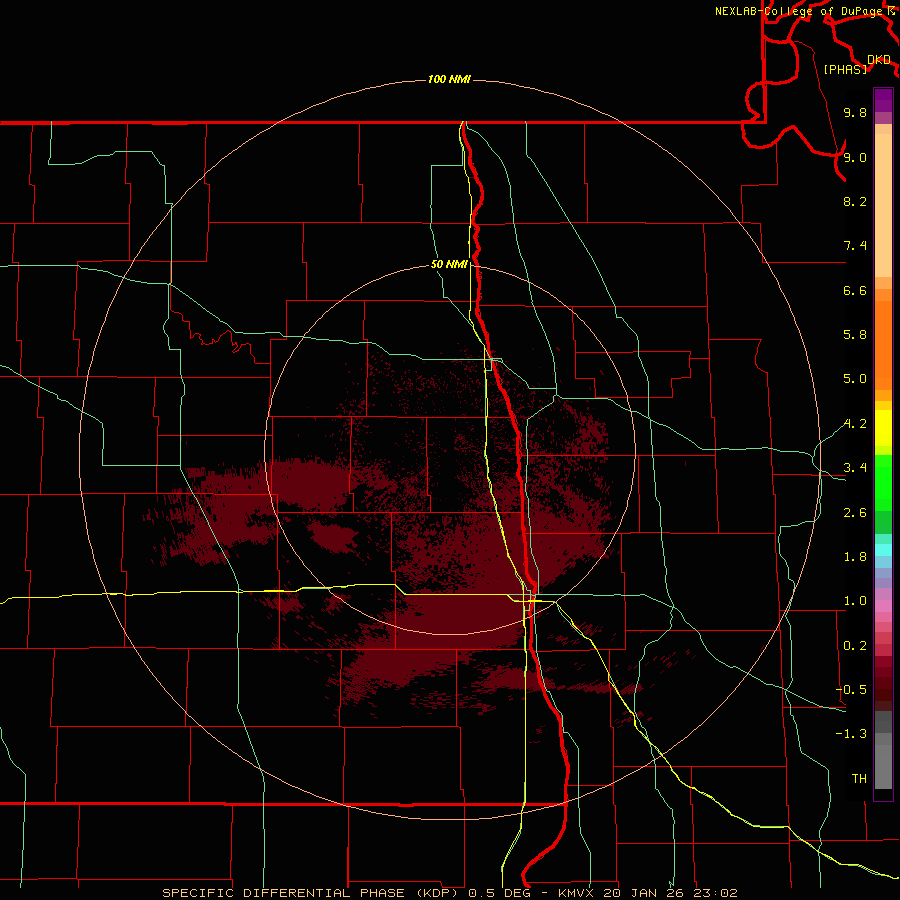The image size is (900, 900).
Task: Click the 9.8 value on the color scale
Action: (855, 112)
